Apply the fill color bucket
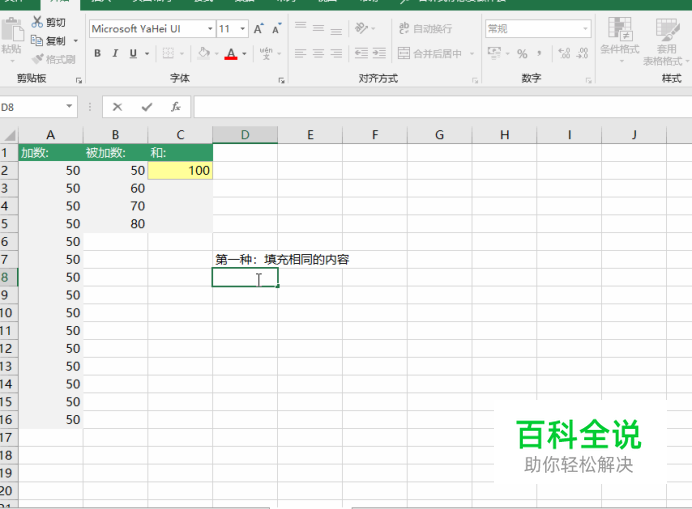Screen dimensions: 692x509 click(x=203, y=53)
